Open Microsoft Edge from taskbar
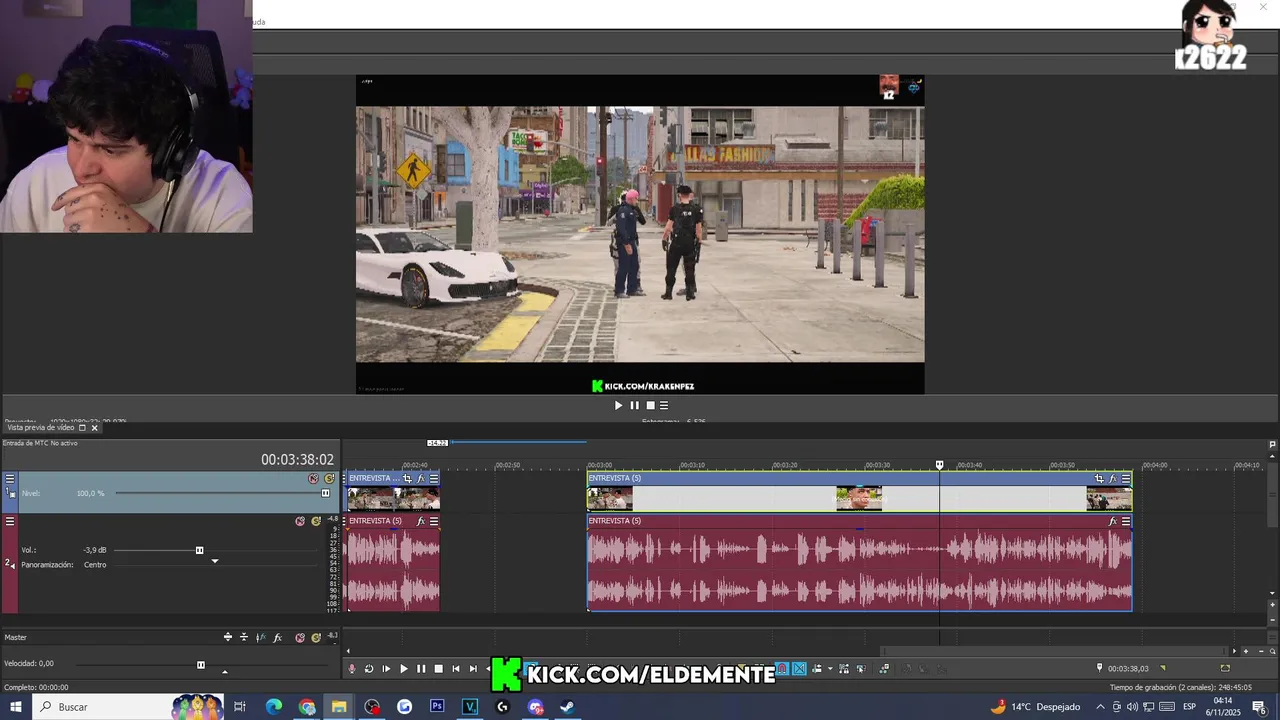The height and width of the screenshot is (720, 1280). [274, 707]
